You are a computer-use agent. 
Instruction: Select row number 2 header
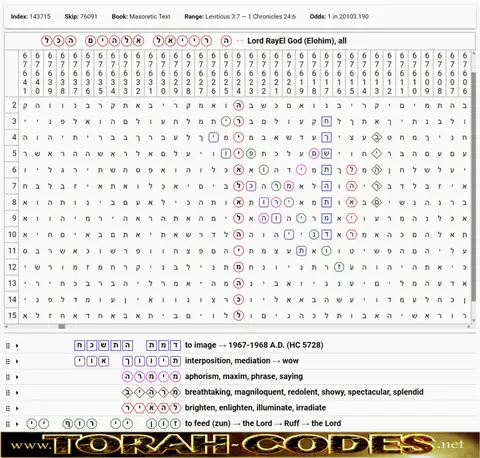pyautogui.click(x=12, y=106)
